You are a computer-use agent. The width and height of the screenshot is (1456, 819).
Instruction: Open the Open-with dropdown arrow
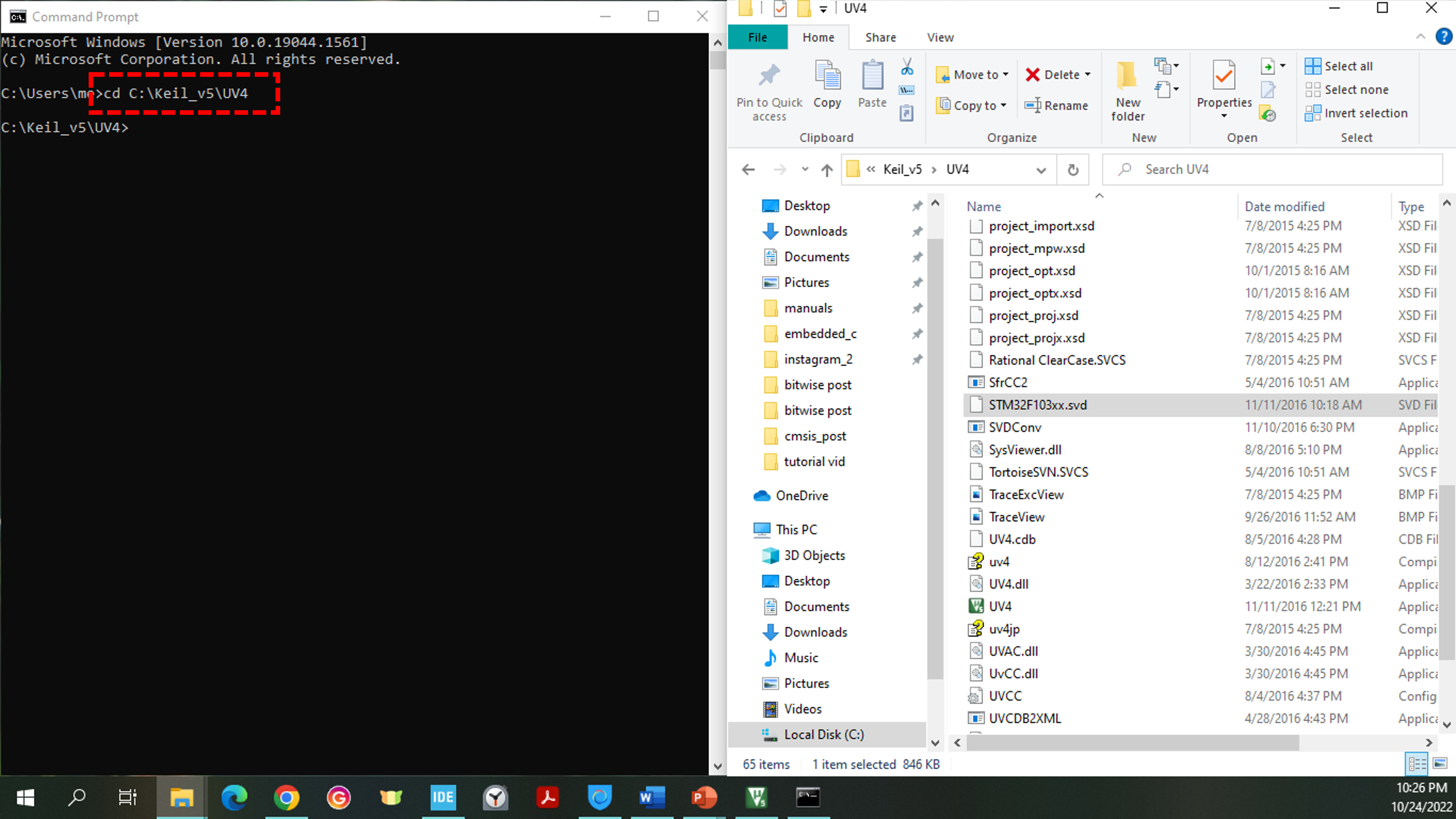click(x=1282, y=66)
